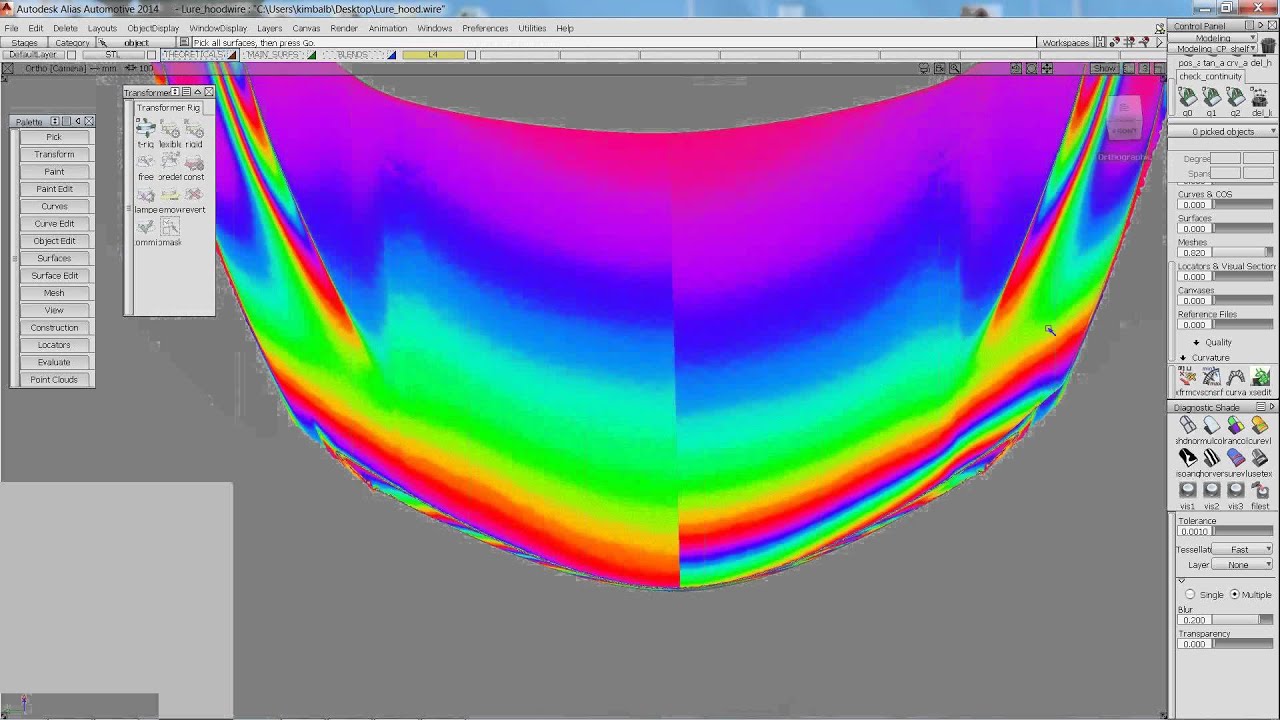The width and height of the screenshot is (1280, 720).
Task: Click the Stages button
Action: click(24, 43)
